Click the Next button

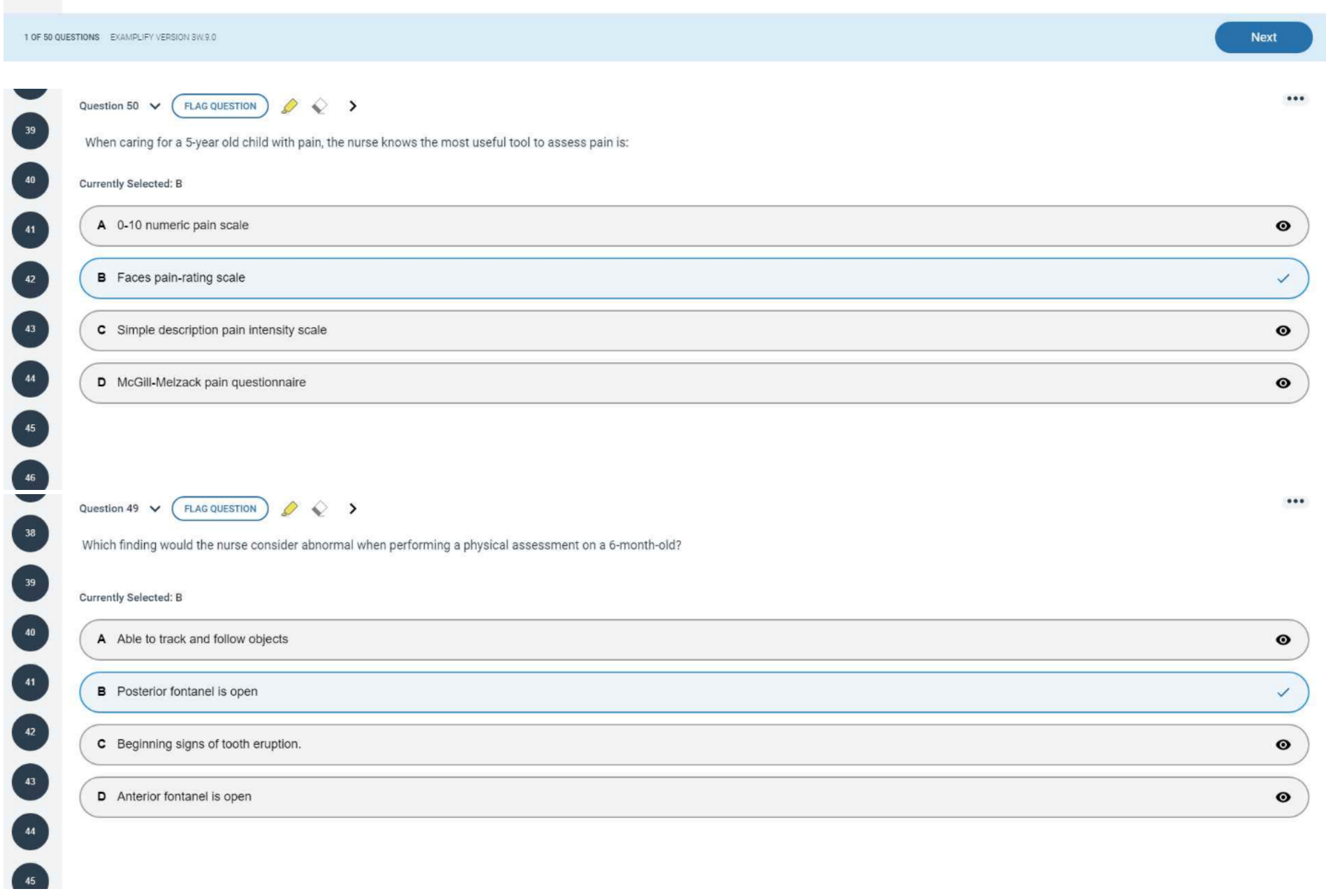1262,38
